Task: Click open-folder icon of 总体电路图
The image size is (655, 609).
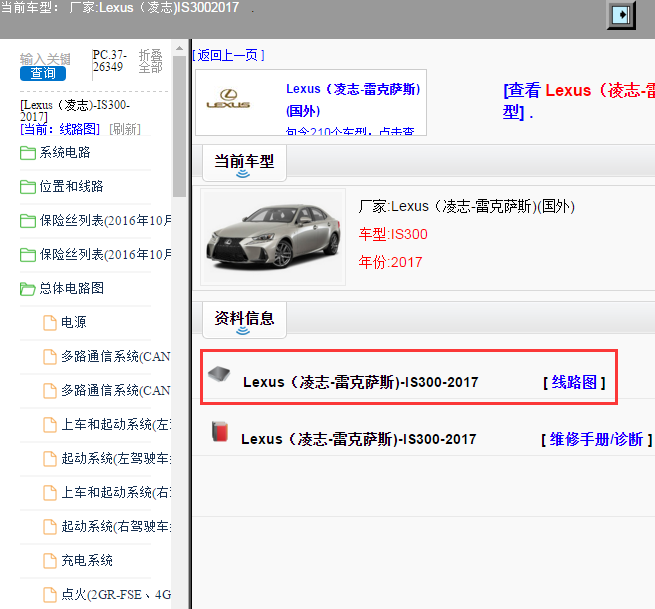Action: pyautogui.click(x=28, y=289)
